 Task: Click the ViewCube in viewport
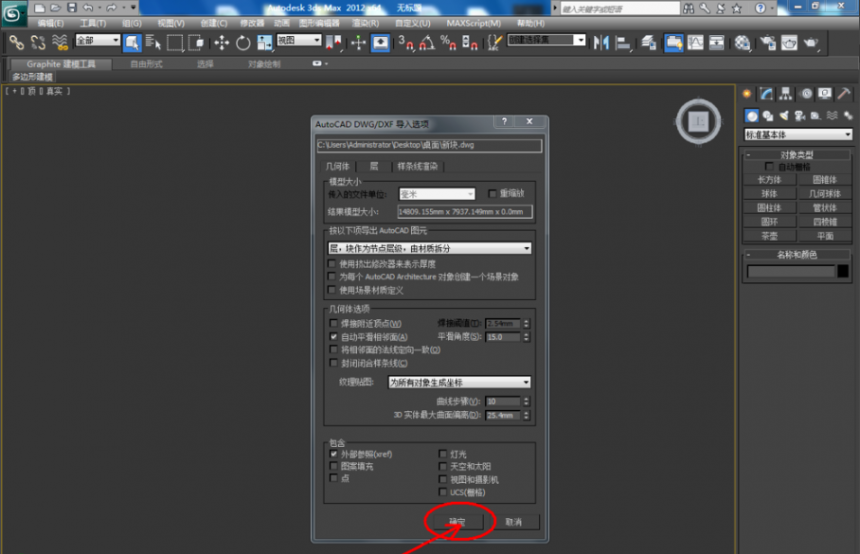click(698, 121)
